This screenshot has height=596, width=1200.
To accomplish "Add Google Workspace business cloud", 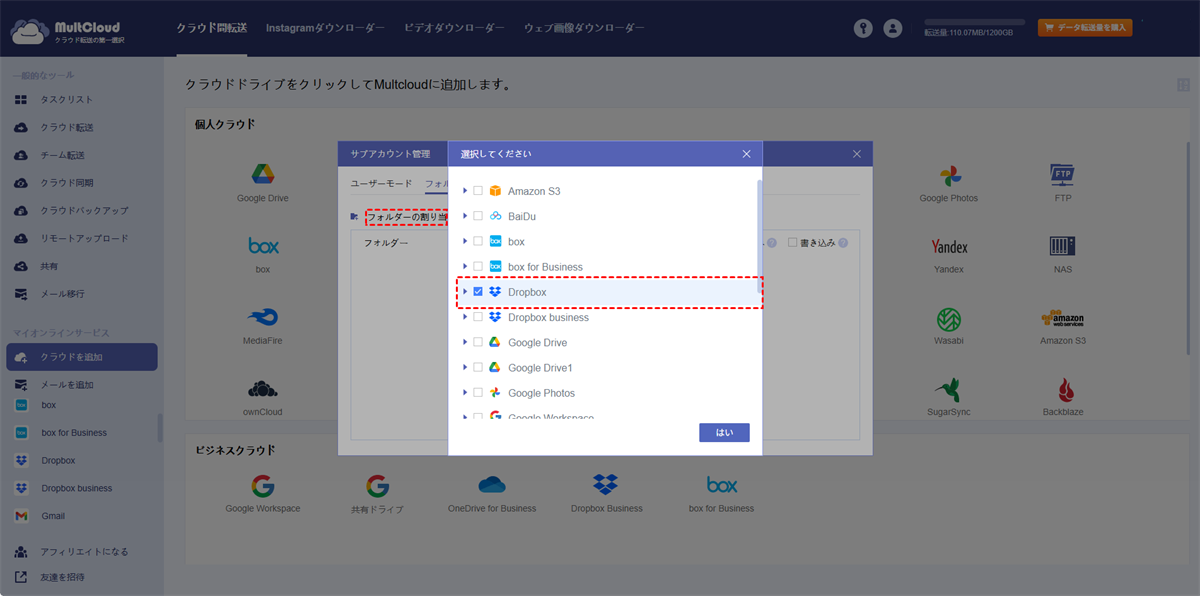I will [x=263, y=493].
